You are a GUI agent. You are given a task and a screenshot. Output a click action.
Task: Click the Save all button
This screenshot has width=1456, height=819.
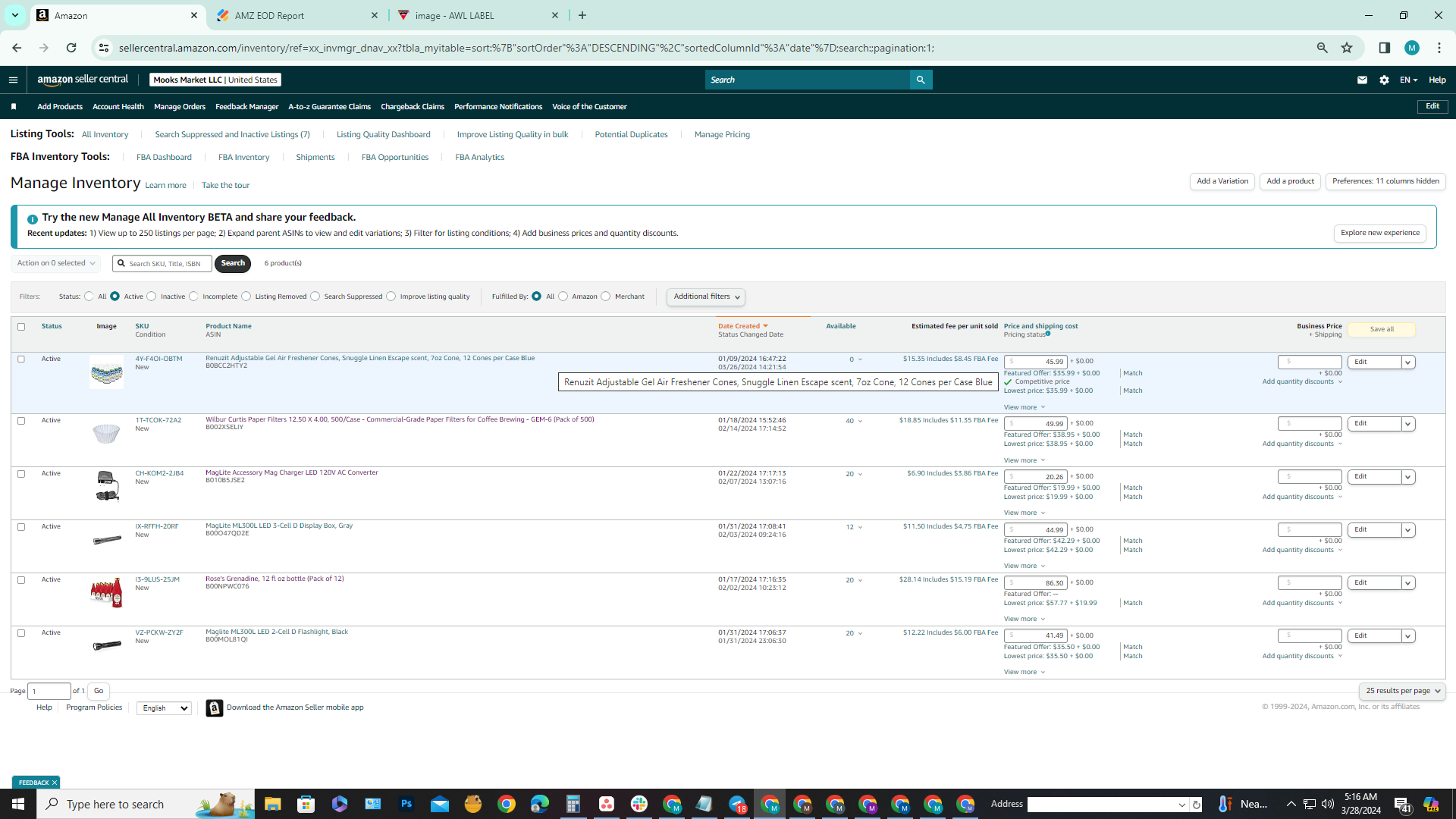point(1382,329)
